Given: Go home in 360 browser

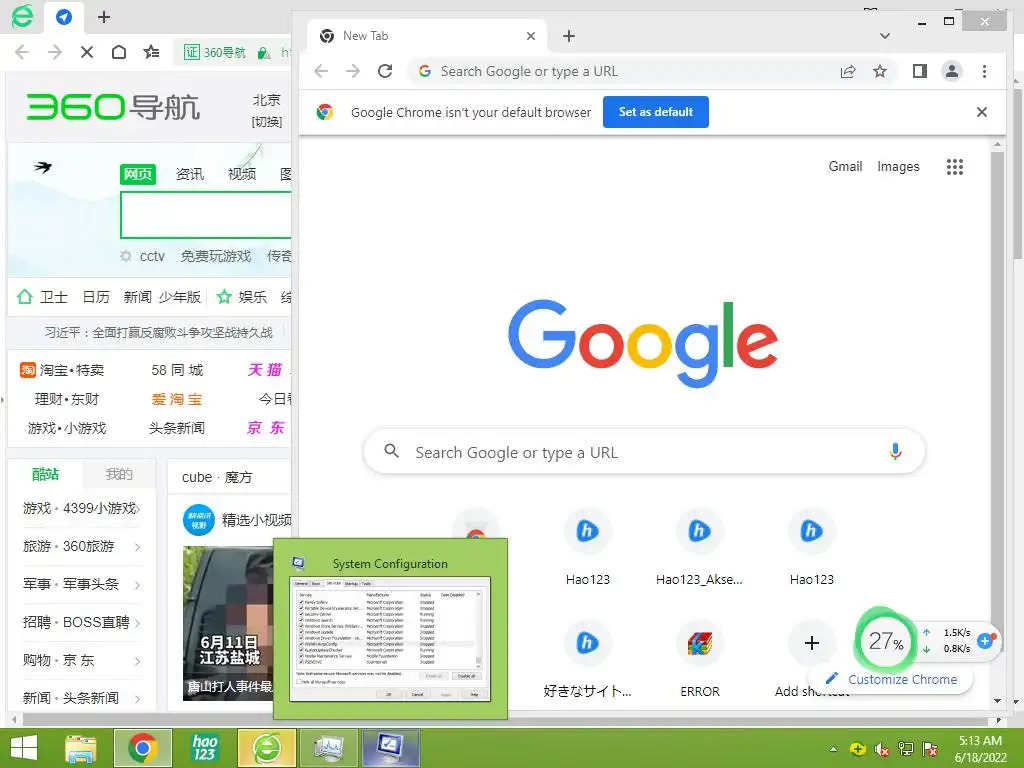Looking at the screenshot, I should [119, 52].
